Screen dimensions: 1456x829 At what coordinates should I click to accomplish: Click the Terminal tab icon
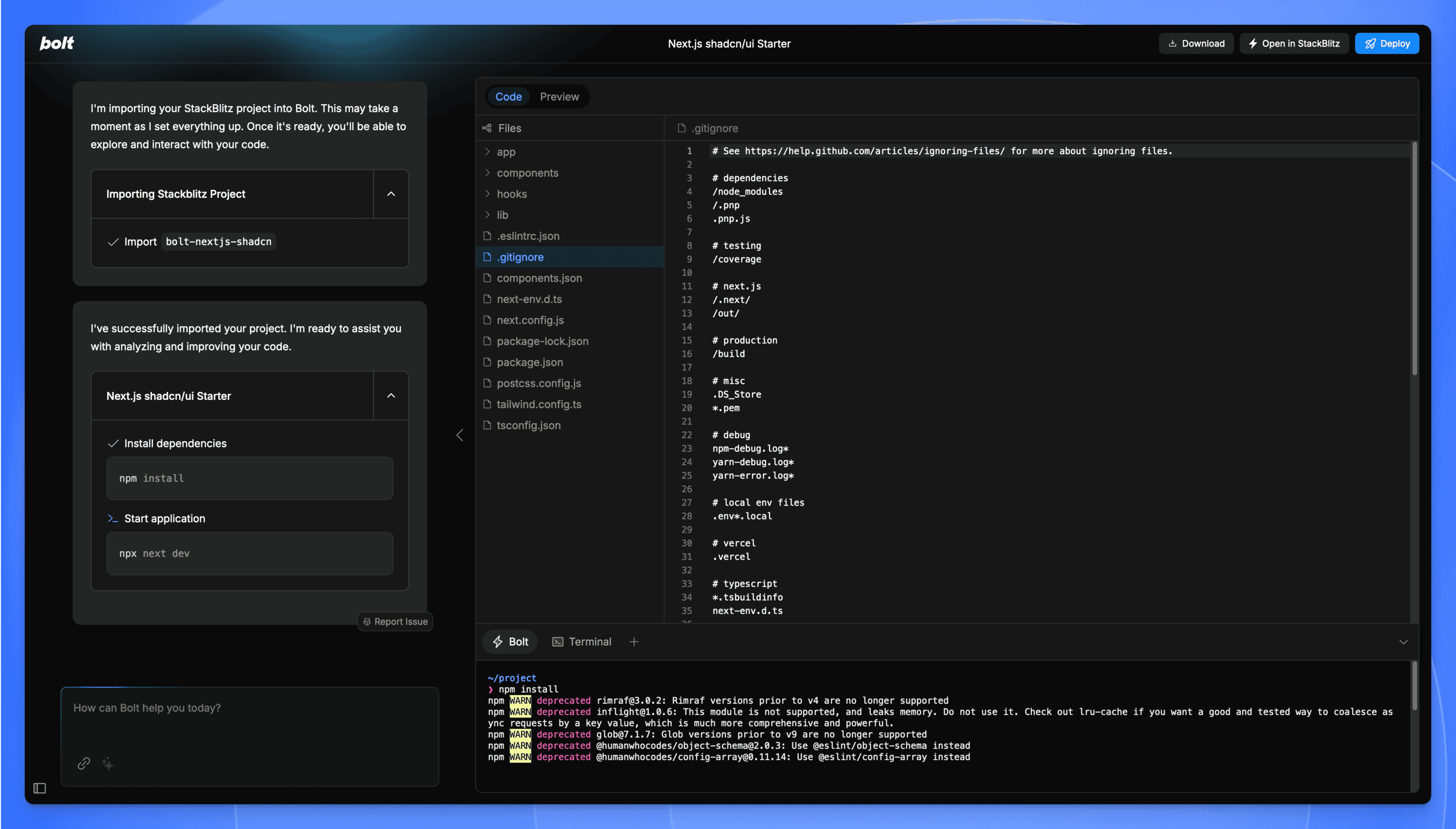coord(558,642)
